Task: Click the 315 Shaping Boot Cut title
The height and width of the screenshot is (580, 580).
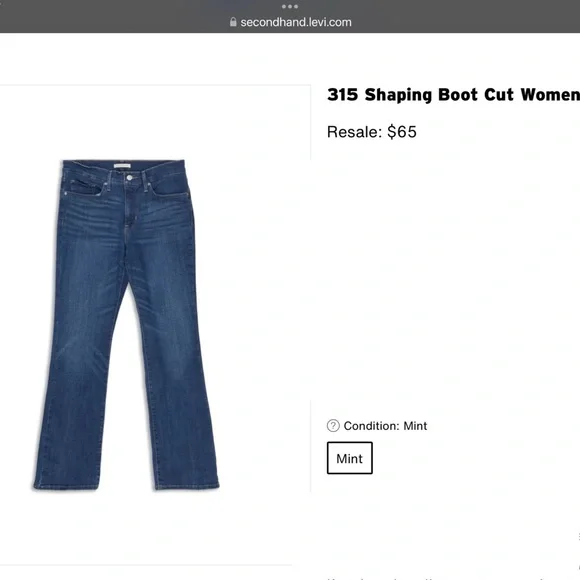Action: point(453,95)
